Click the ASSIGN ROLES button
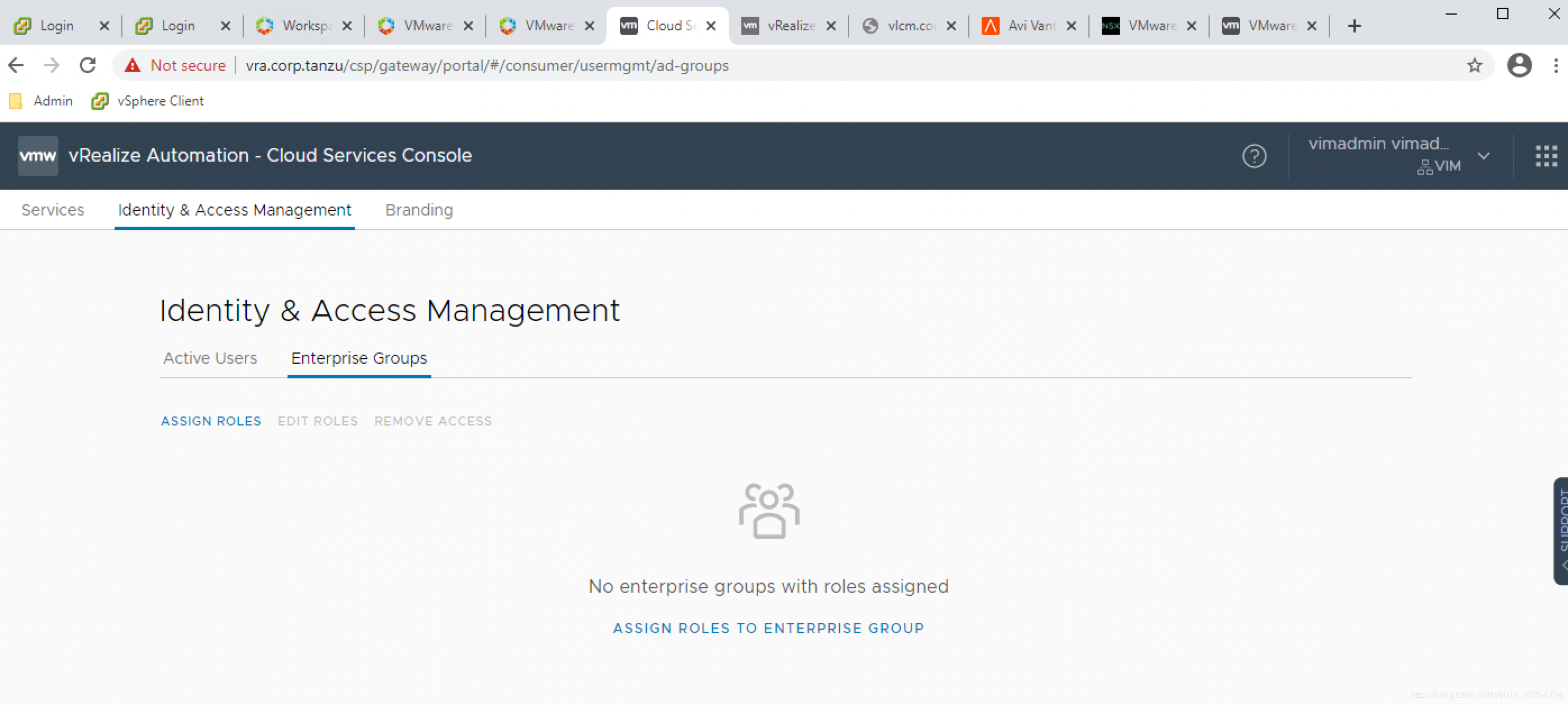1568x705 pixels. pos(211,421)
